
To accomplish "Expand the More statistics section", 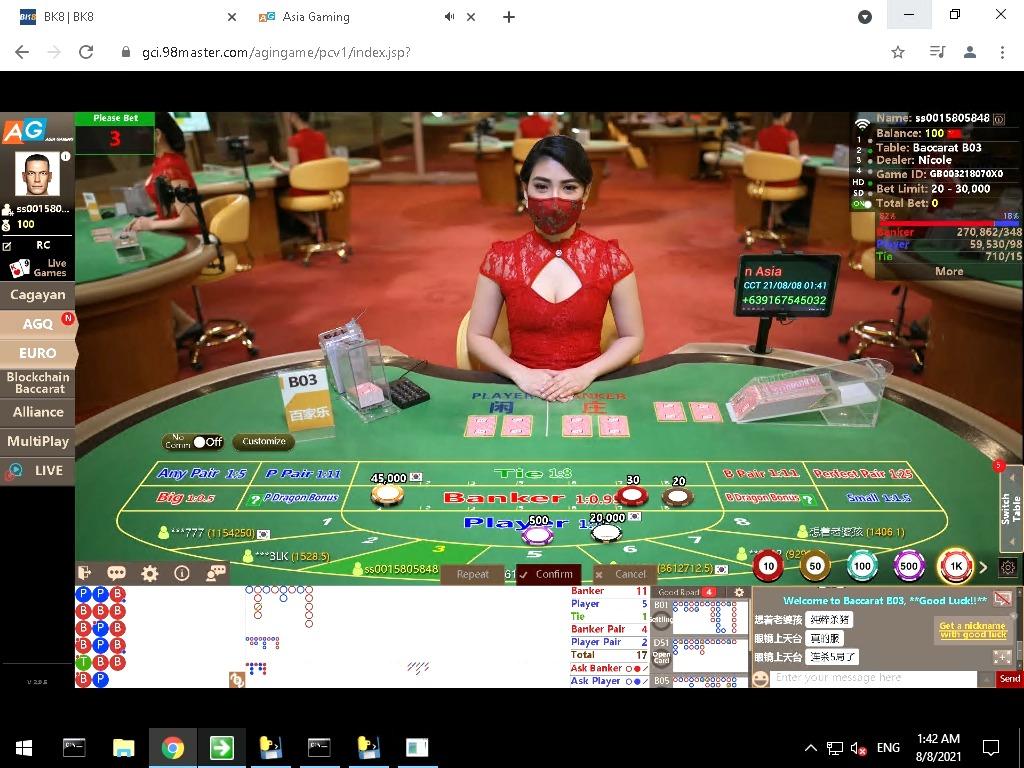I will pyautogui.click(x=949, y=271).
